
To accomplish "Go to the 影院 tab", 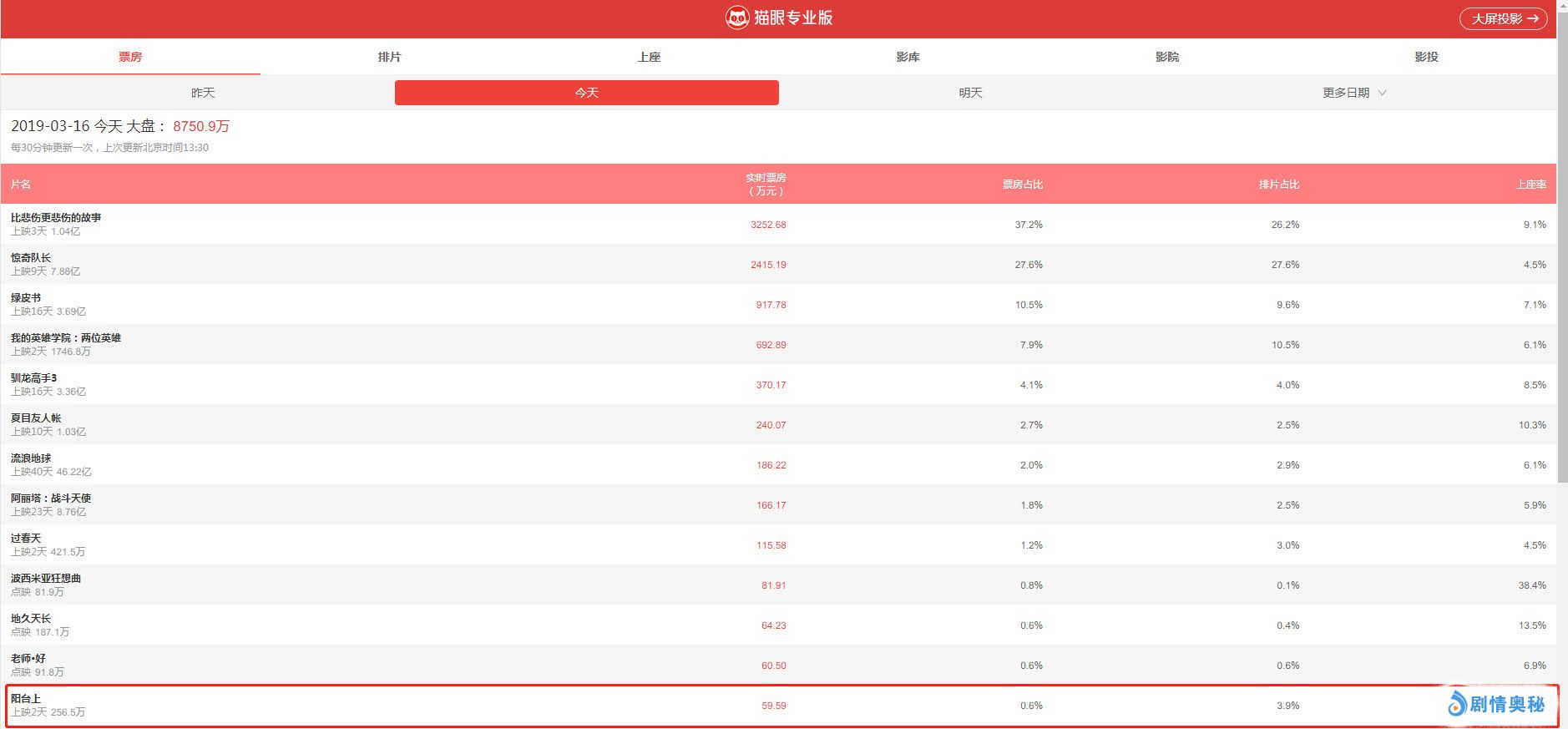I will click(1166, 57).
